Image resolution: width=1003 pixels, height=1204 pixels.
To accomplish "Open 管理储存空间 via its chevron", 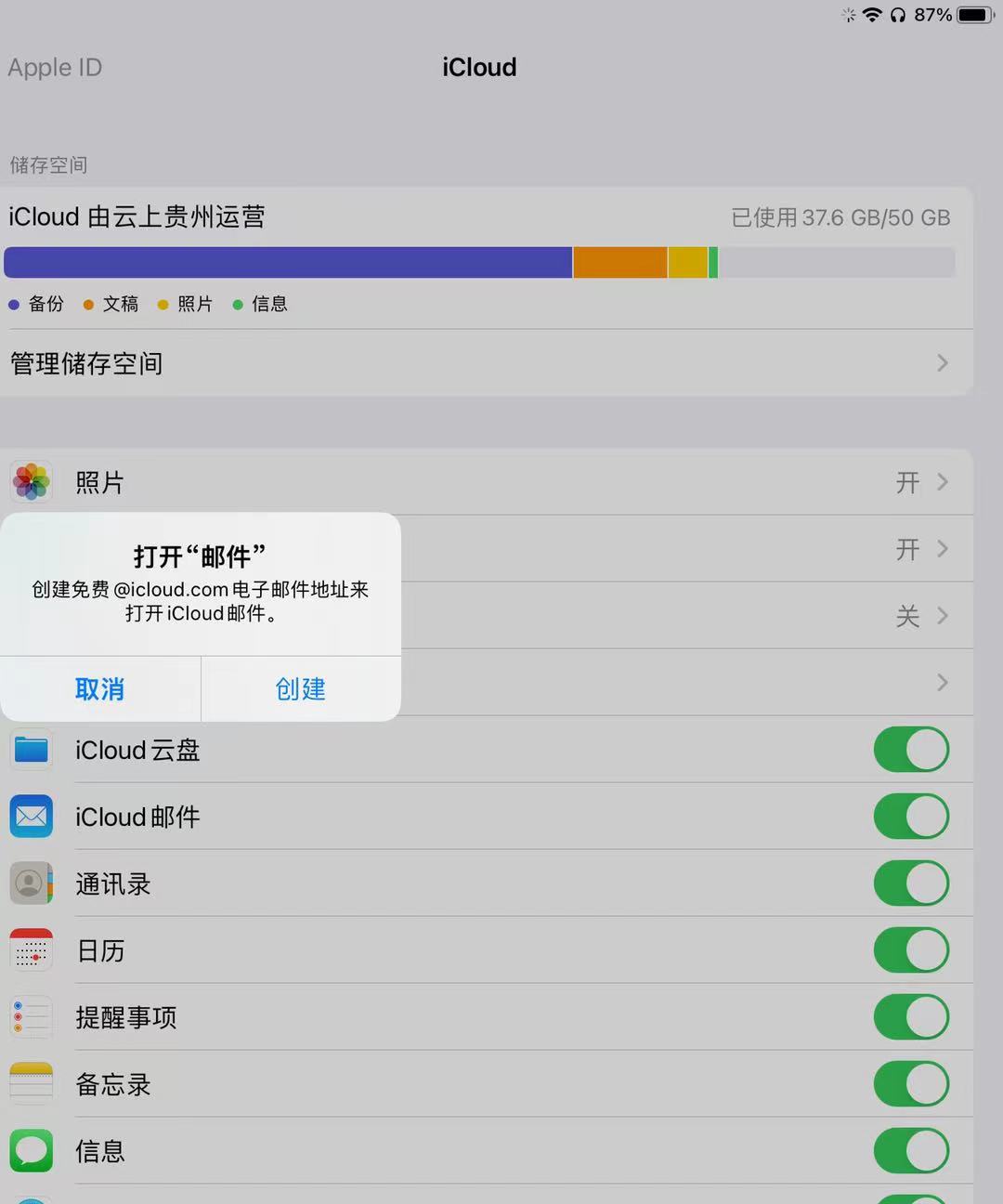I will click(x=943, y=363).
